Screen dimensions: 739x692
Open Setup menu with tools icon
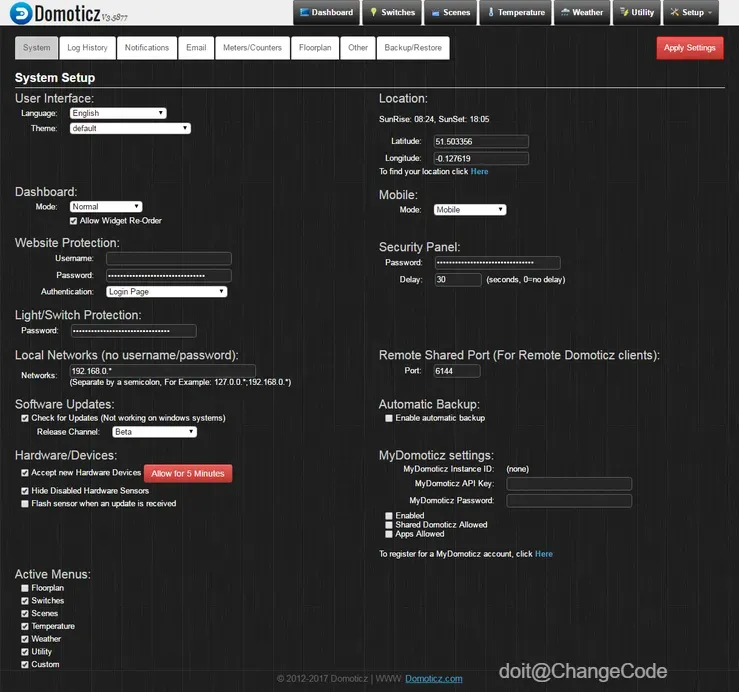pos(674,12)
